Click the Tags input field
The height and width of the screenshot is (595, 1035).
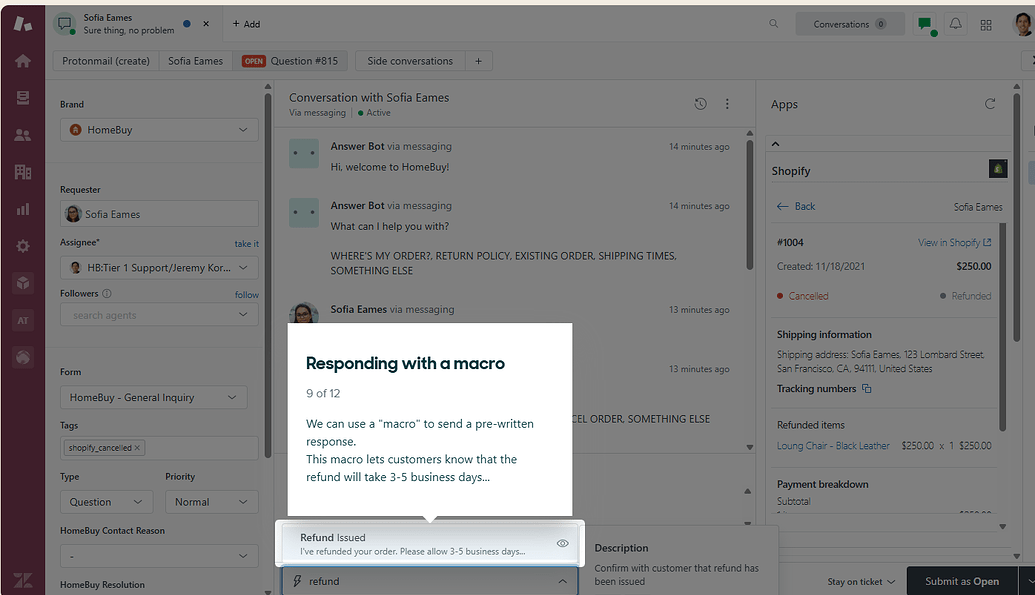coord(159,448)
